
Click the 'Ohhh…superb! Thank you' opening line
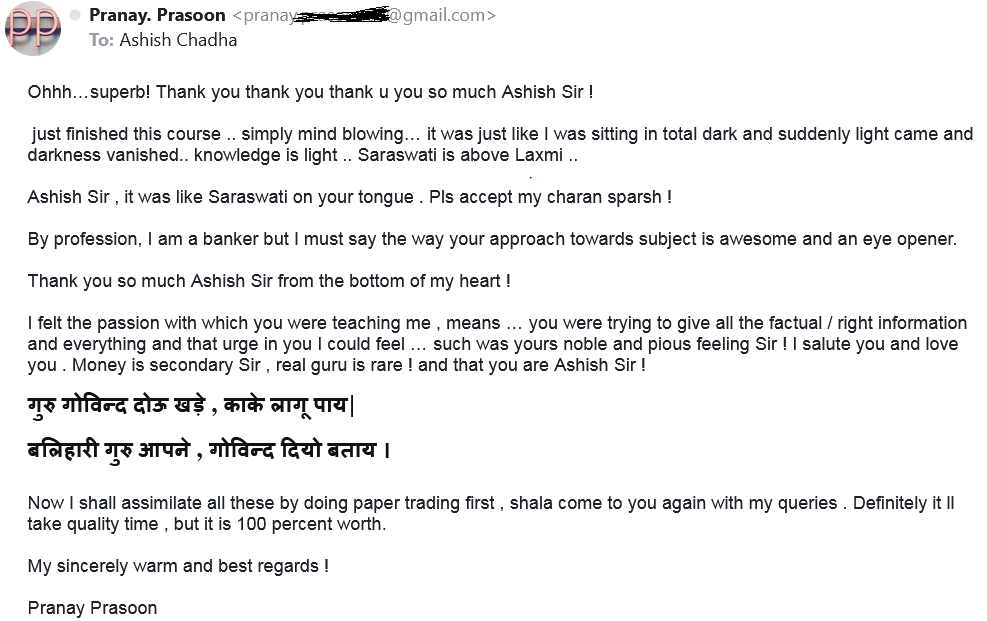(310, 92)
